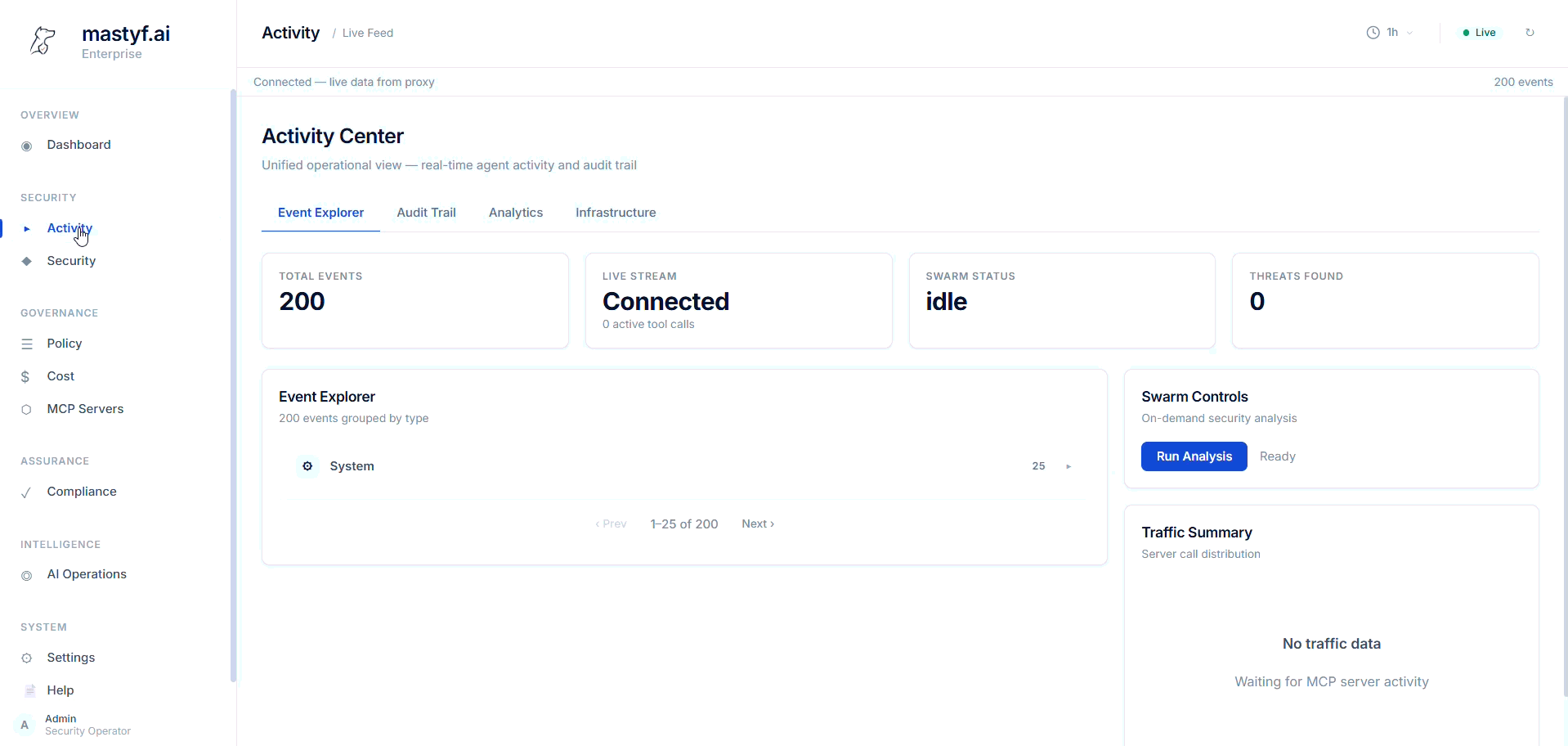
Task: Open Help from sidebar
Action: (60, 690)
